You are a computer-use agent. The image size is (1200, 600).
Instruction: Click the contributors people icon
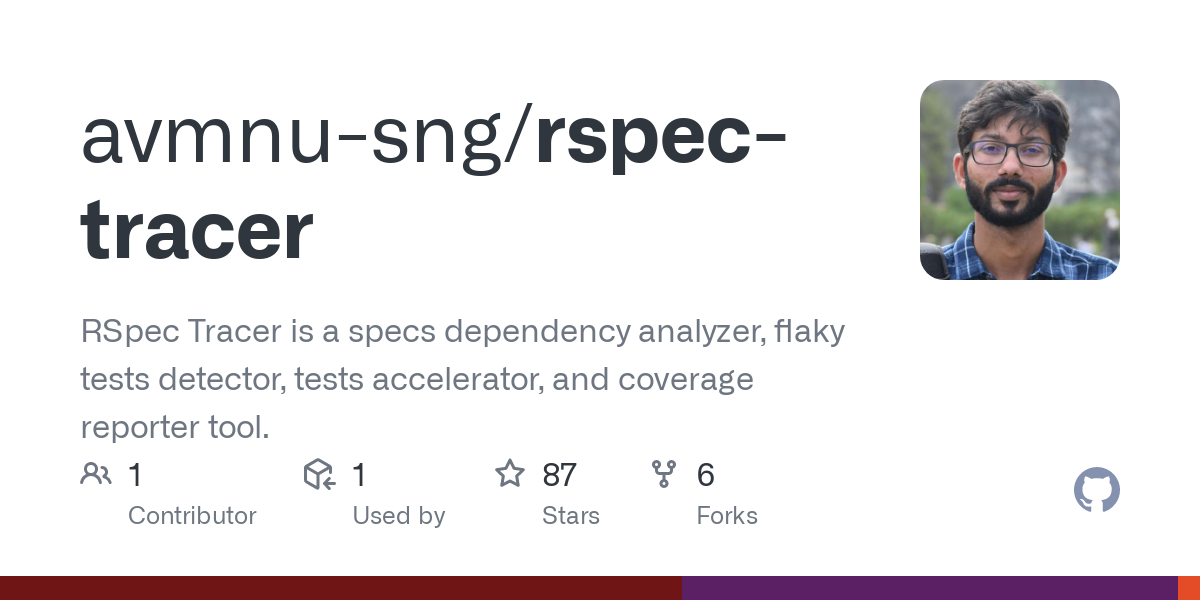click(x=96, y=474)
